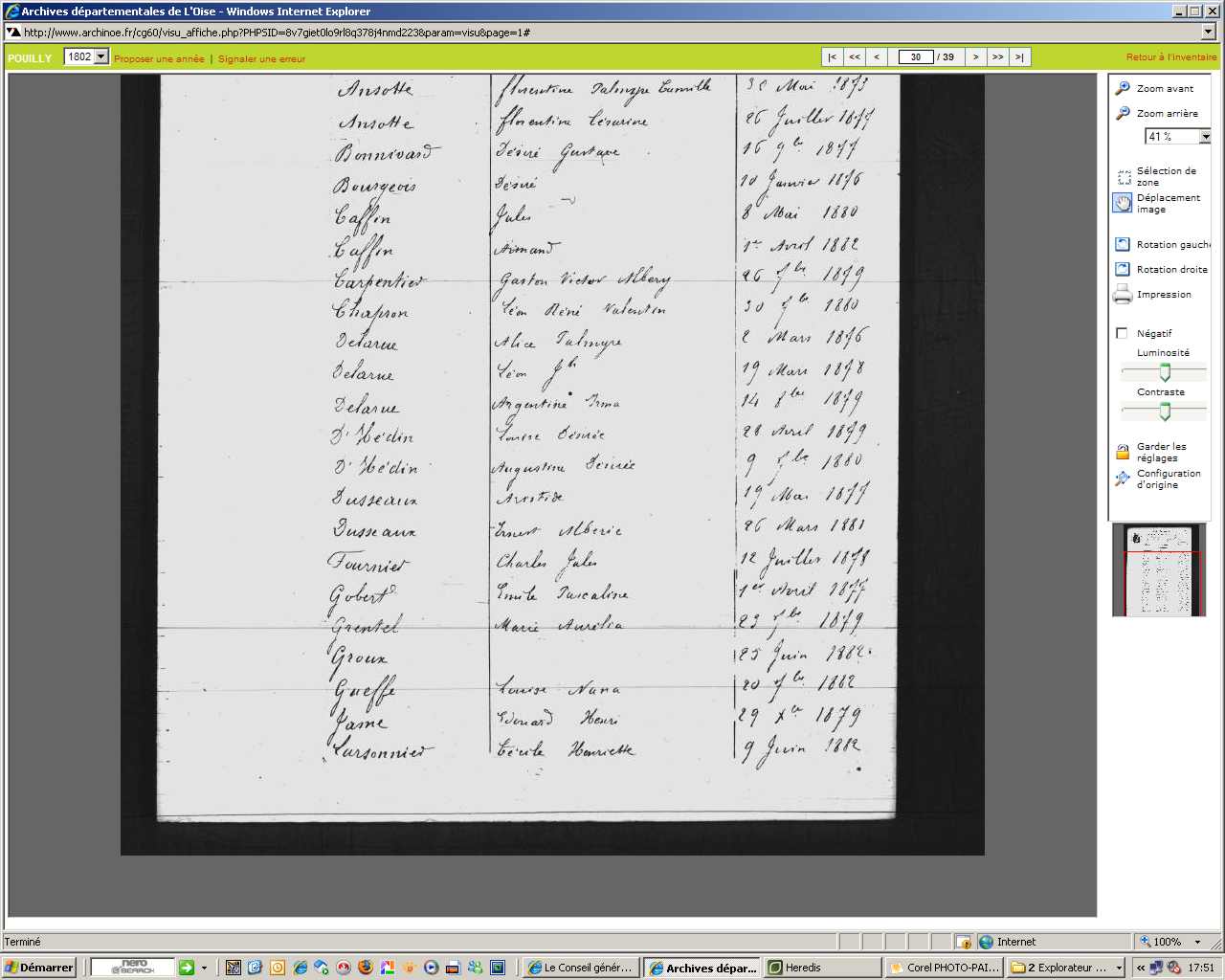Click the Garder les réglages lock icon

[1123, 452]
